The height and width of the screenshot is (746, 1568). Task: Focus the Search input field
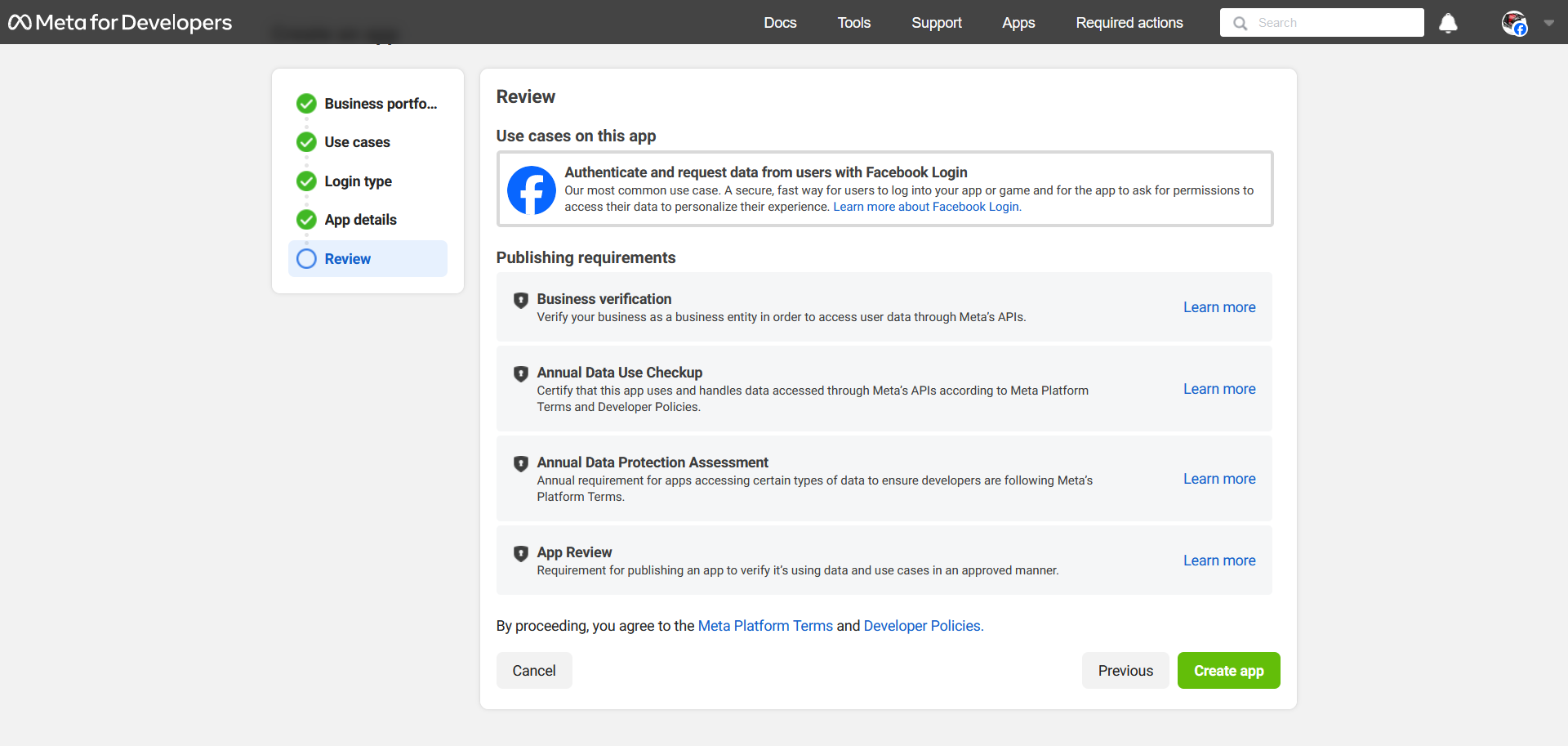(1321, 23)
